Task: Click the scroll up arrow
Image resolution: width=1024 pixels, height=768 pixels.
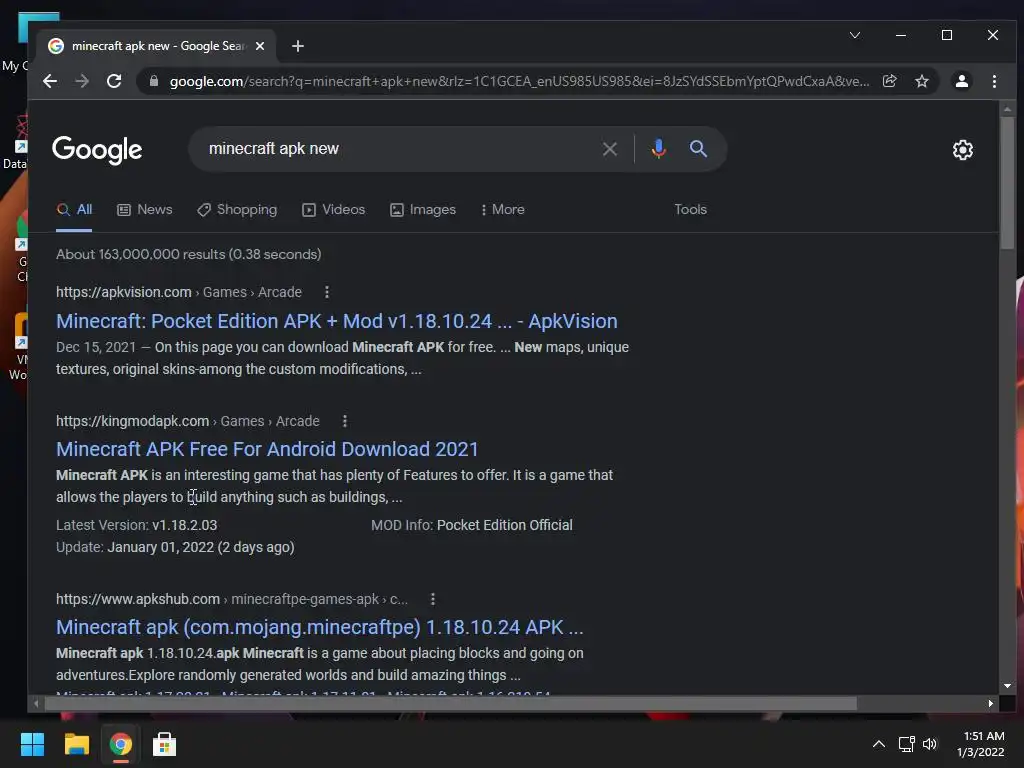Action: click(x=1007, y=109)
